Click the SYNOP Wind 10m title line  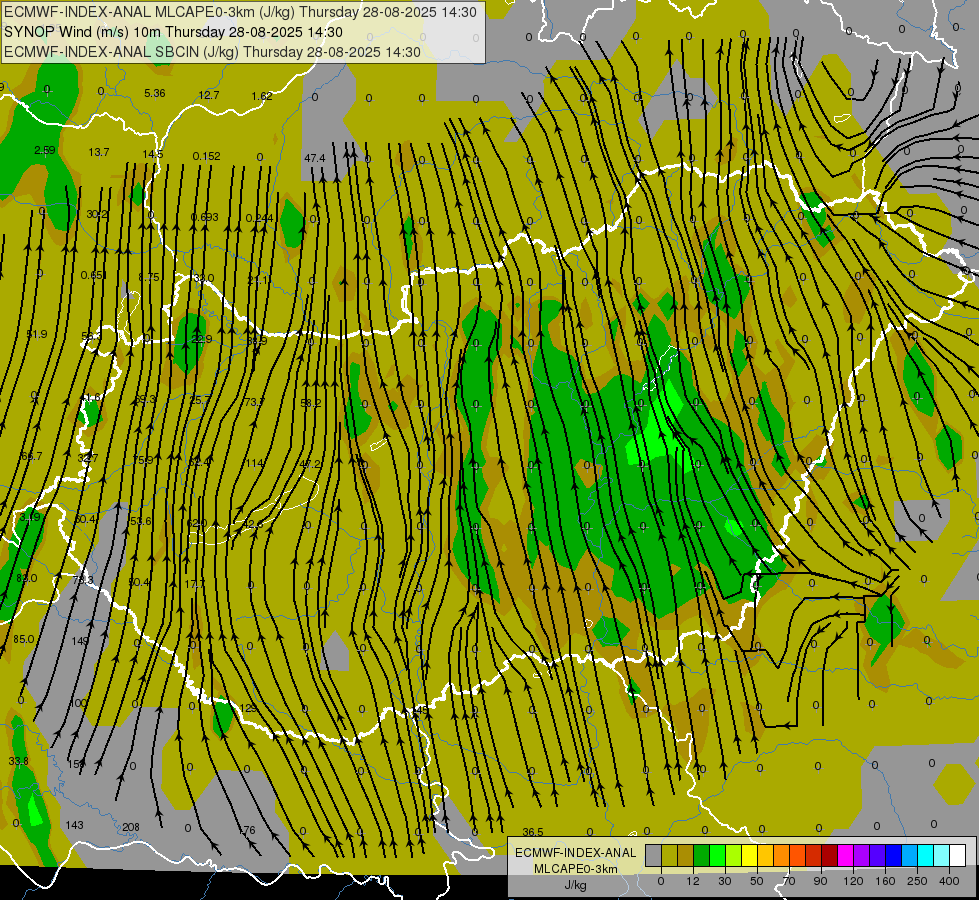(x=173, y=32)
